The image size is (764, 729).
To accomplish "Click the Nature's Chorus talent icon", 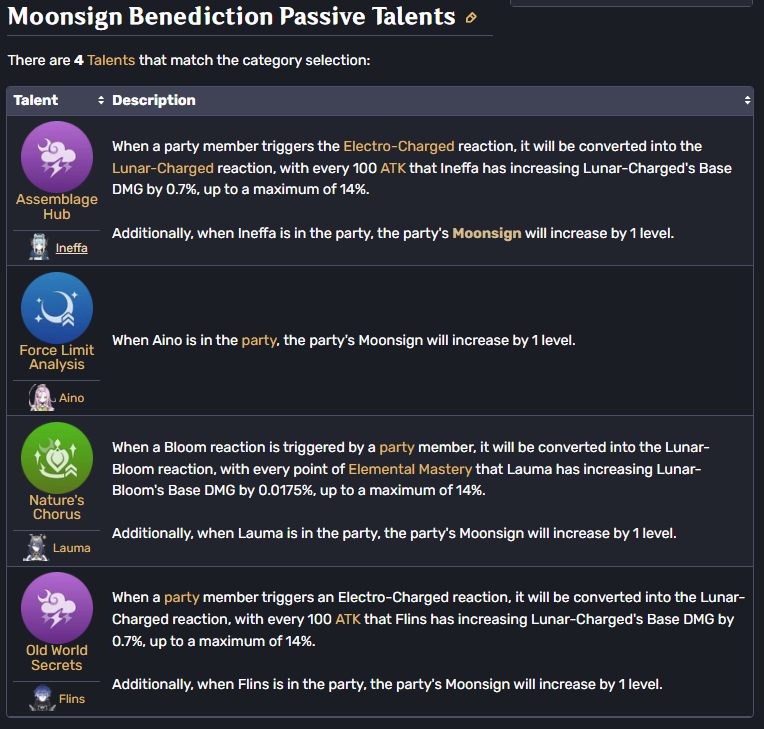I will click(x=57, y=458).
